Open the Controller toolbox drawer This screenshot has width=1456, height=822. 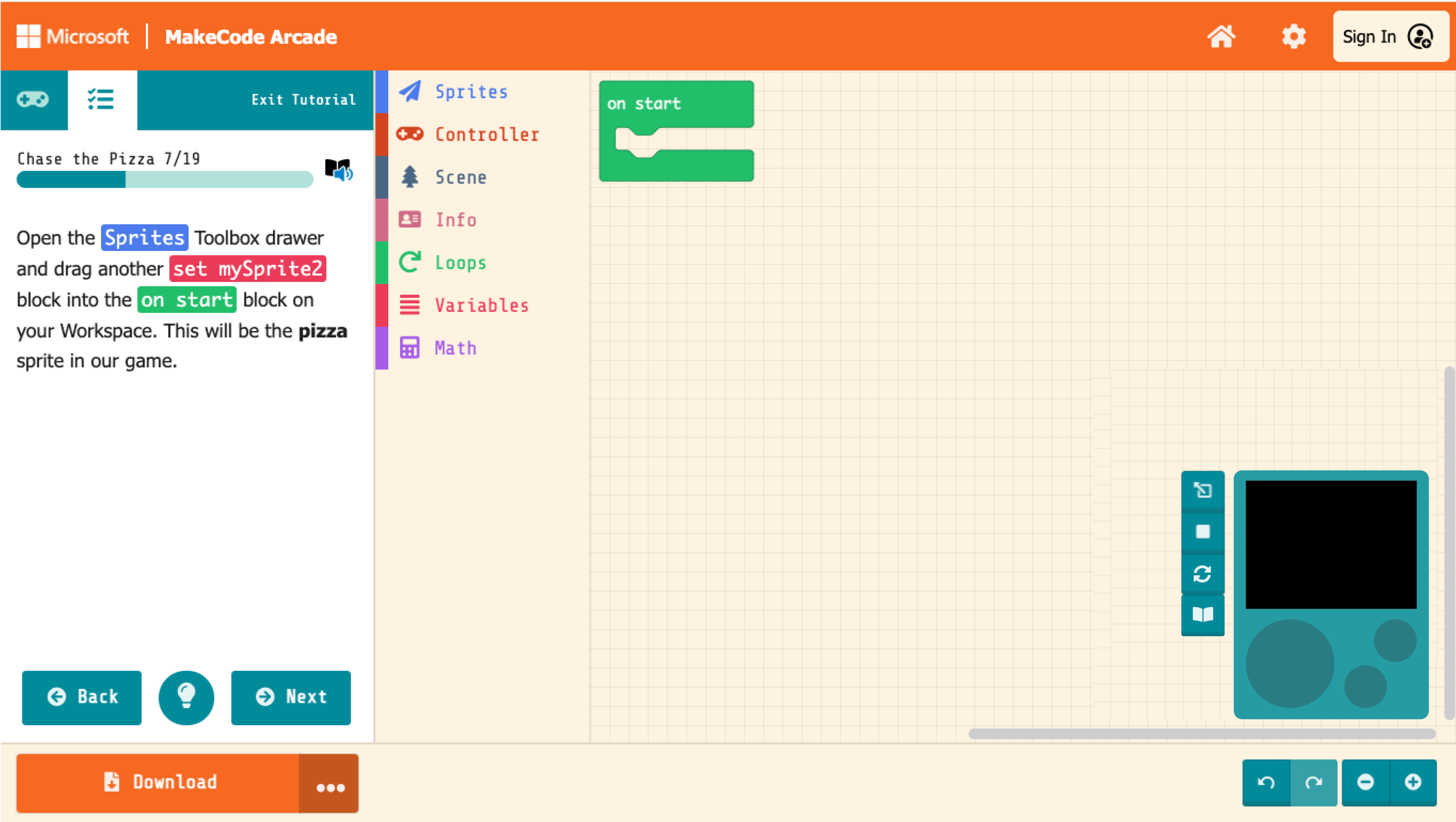pos(483,134)
